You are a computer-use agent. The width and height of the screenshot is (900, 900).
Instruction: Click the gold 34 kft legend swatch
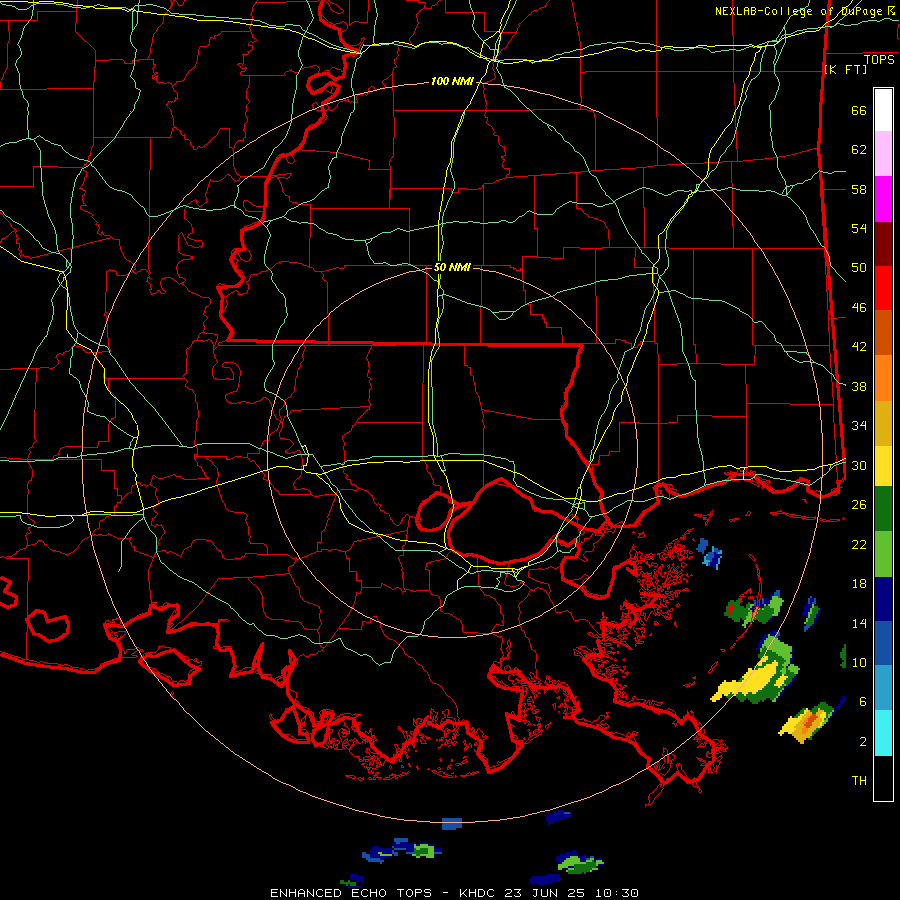tap(883, 423)
